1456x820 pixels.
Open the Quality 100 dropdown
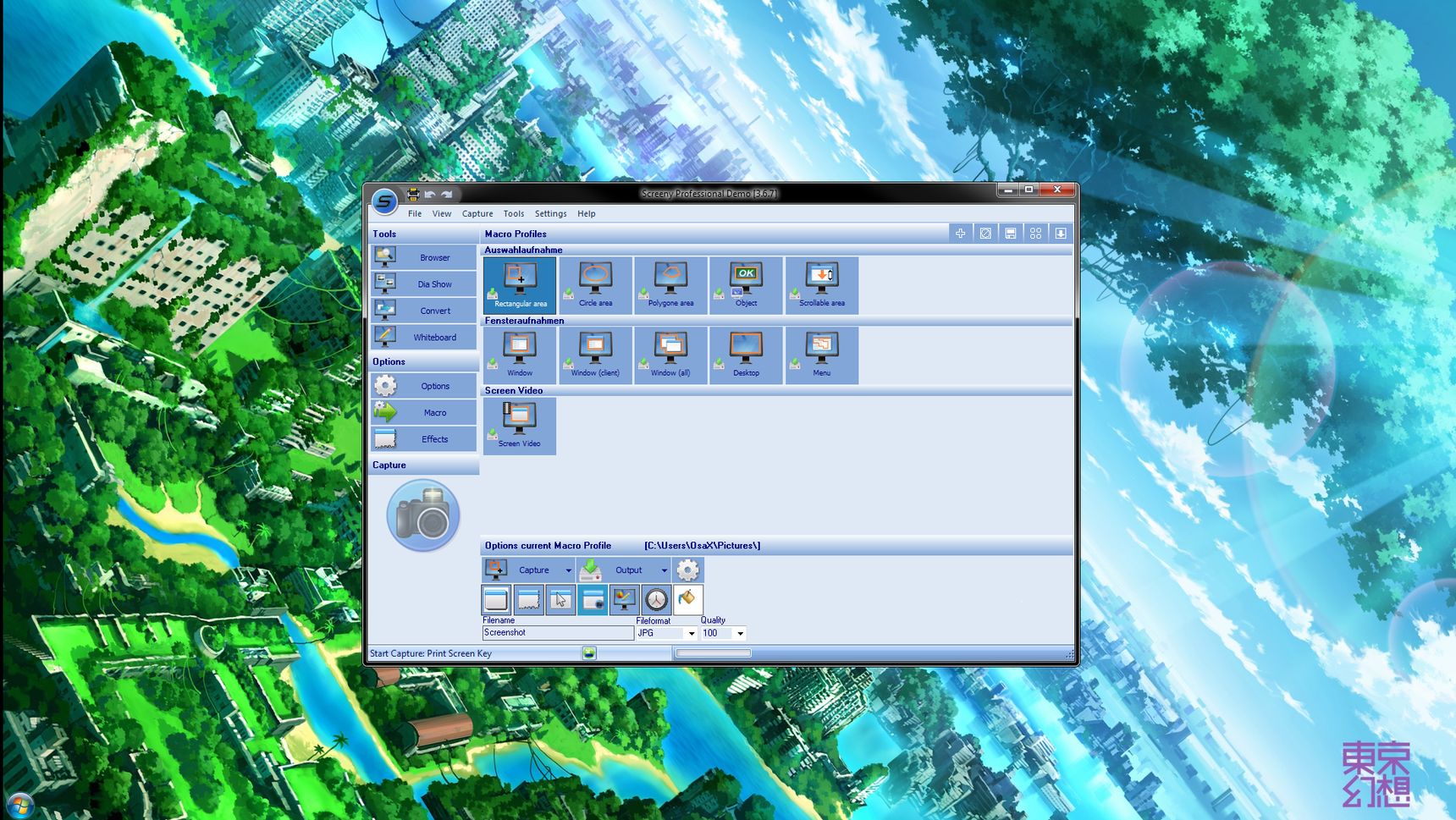(740, 633)
